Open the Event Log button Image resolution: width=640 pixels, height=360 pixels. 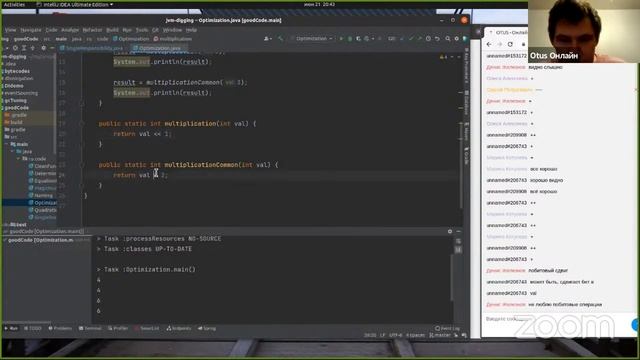pos(447,329)
